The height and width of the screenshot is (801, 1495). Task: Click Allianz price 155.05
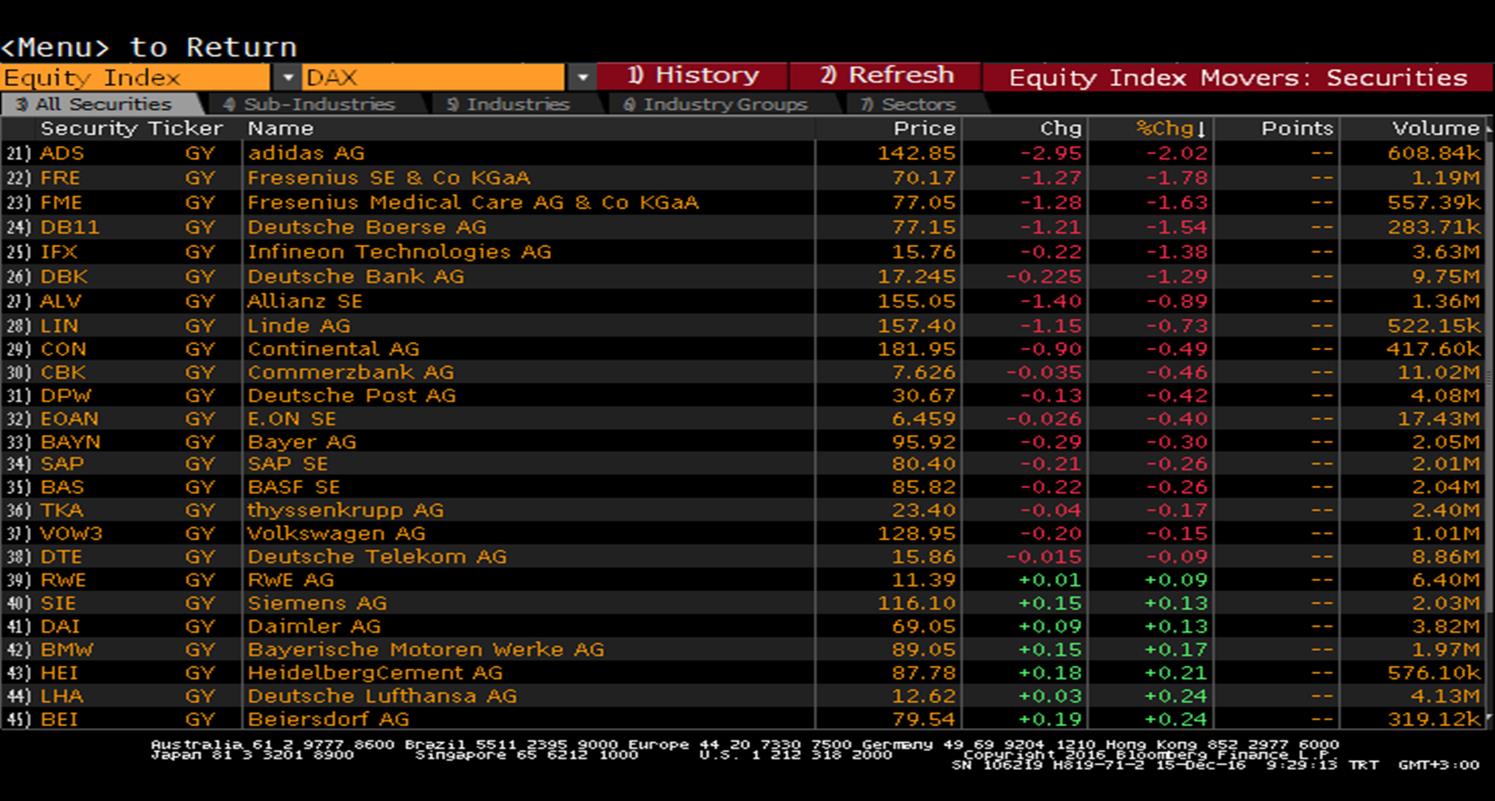[x=917, y=301]
